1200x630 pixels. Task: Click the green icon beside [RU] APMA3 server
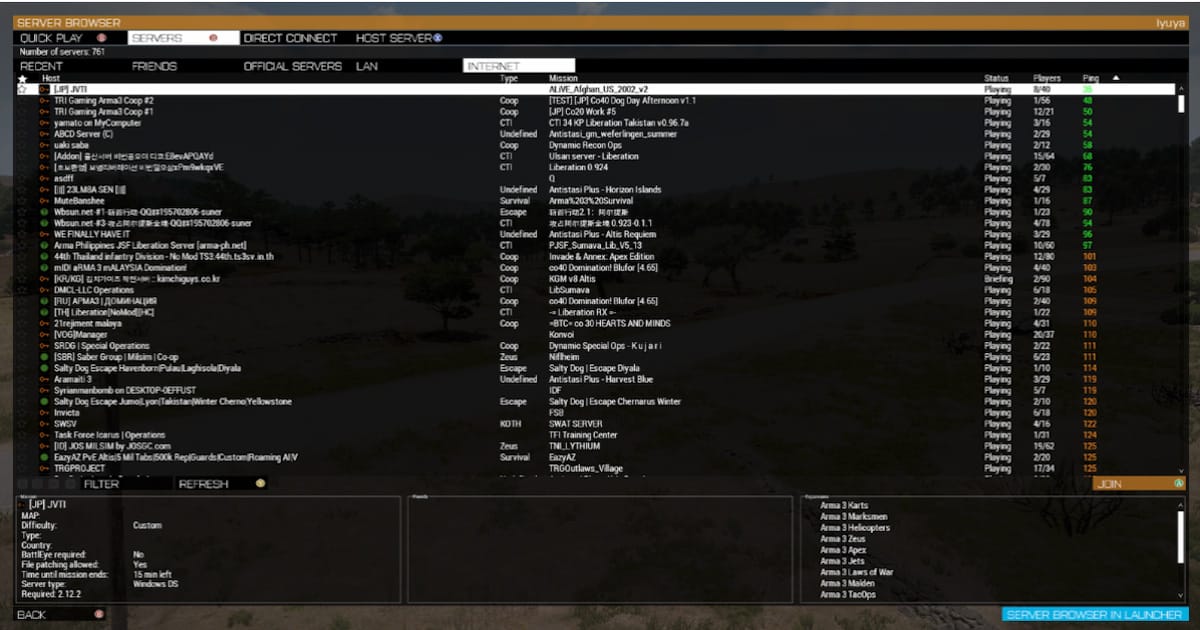tap(44, 301)
